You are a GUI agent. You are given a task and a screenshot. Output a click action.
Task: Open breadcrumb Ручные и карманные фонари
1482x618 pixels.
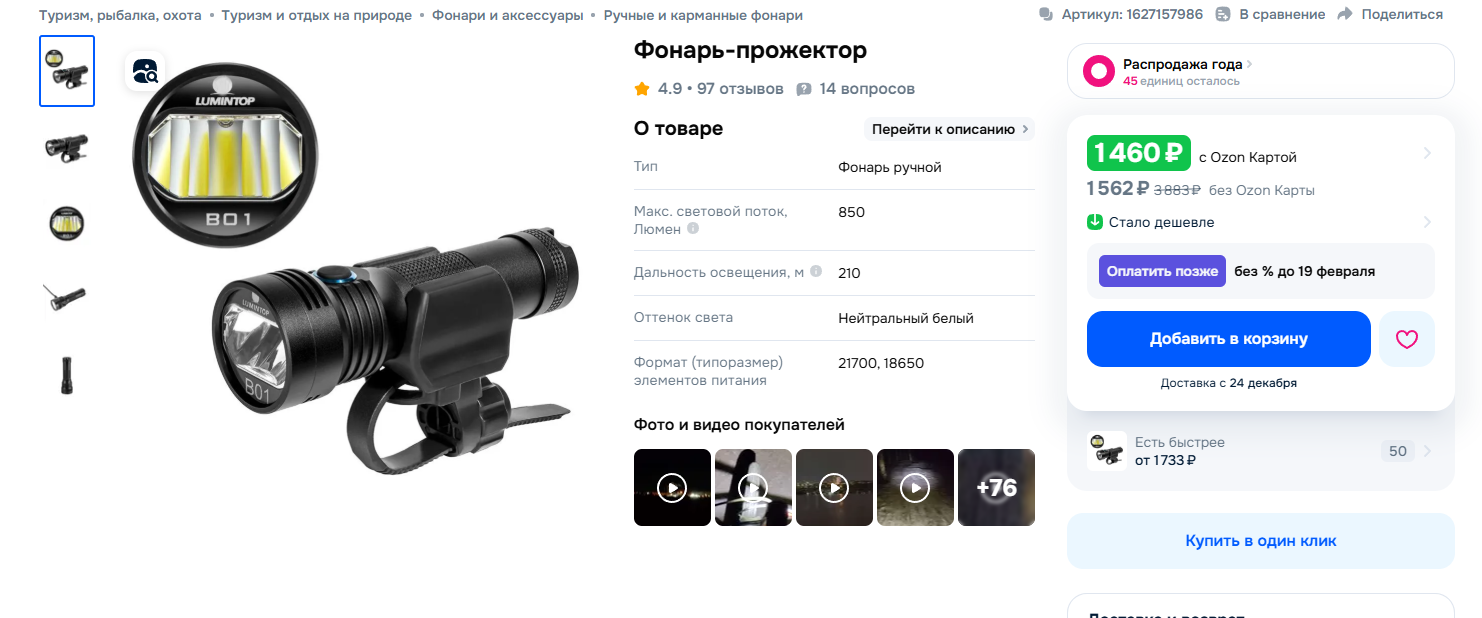[703, 15]
